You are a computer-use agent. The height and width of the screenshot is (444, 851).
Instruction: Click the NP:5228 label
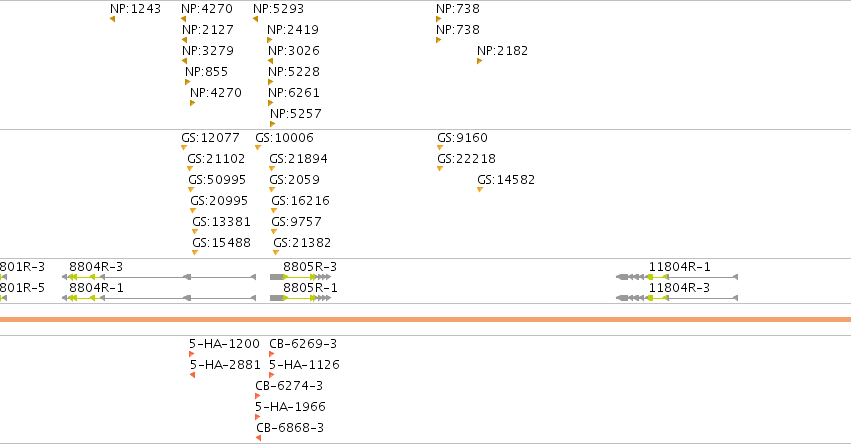pos(294,72)
